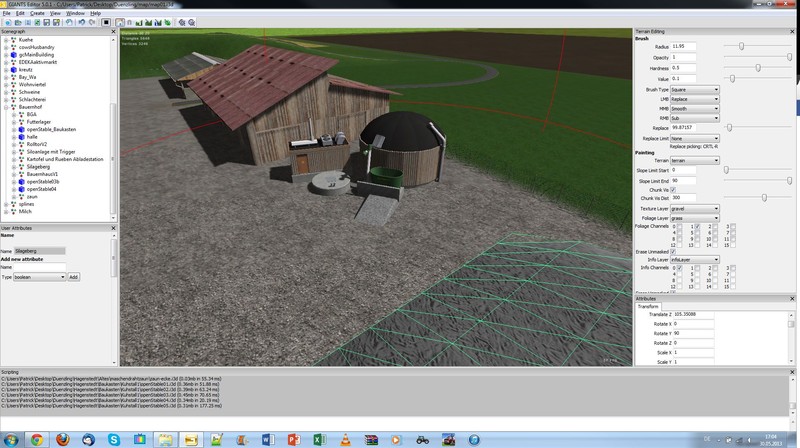Click the single floppy-disk Save icon
Screen dimensions: 800x448
(x=46, y=22)
